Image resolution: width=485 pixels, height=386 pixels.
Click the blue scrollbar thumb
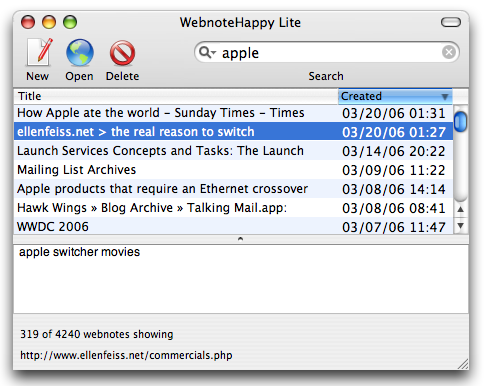[x=461, y=122]
